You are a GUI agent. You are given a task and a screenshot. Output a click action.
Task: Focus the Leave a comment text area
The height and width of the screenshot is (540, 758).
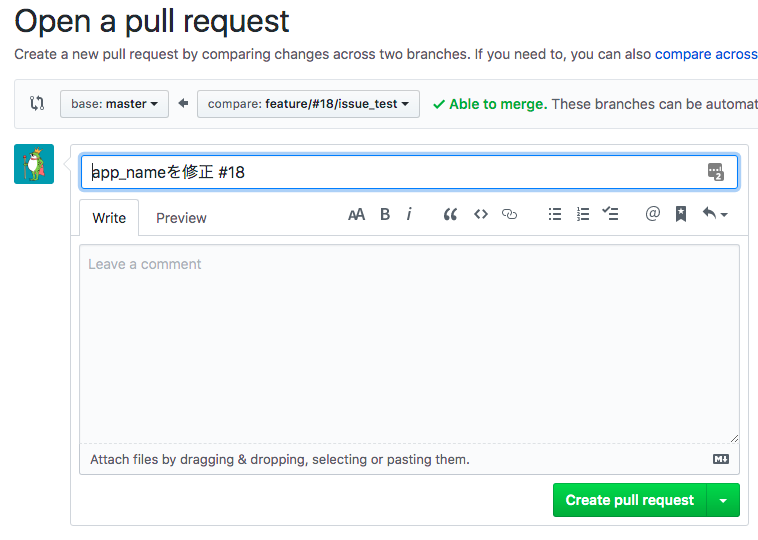409,344
